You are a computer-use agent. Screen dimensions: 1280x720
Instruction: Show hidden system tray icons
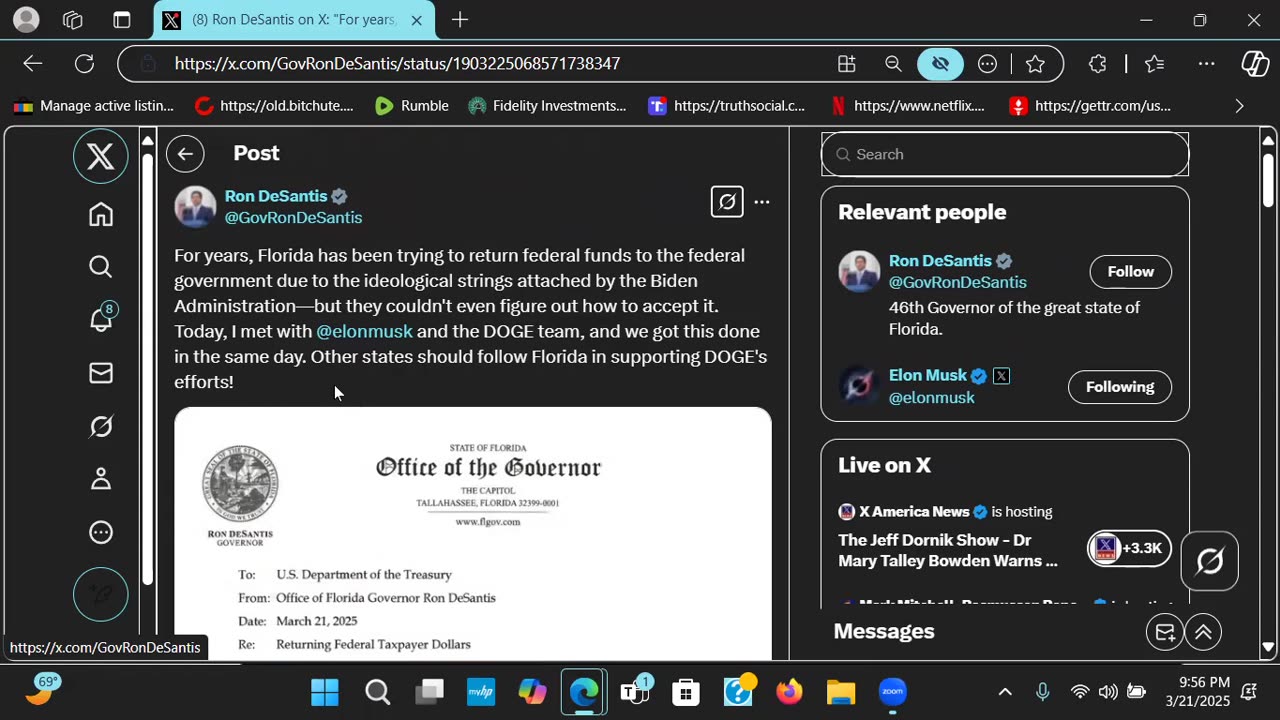pos(1005,692)
